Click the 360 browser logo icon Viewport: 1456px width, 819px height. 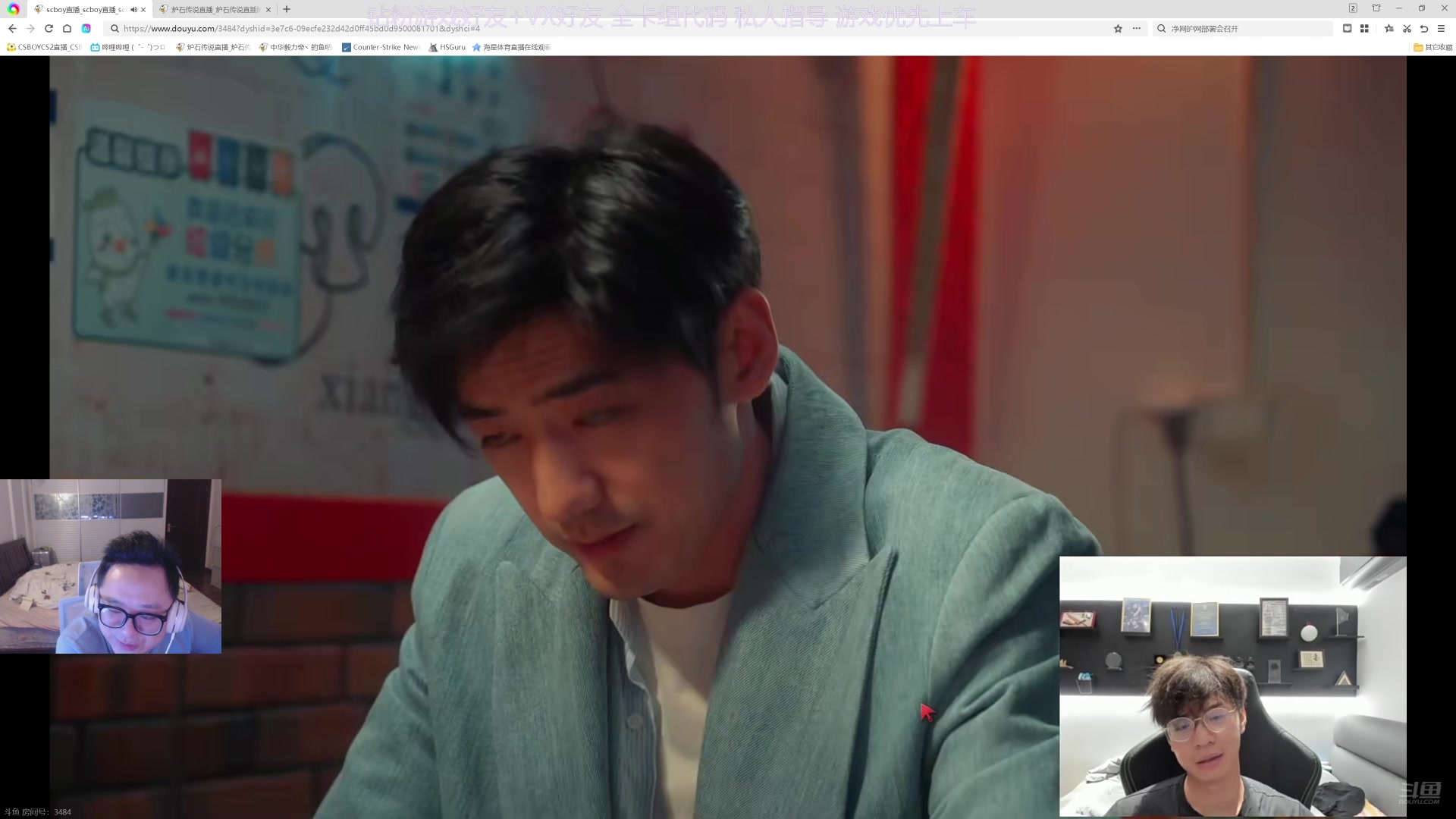14,9
